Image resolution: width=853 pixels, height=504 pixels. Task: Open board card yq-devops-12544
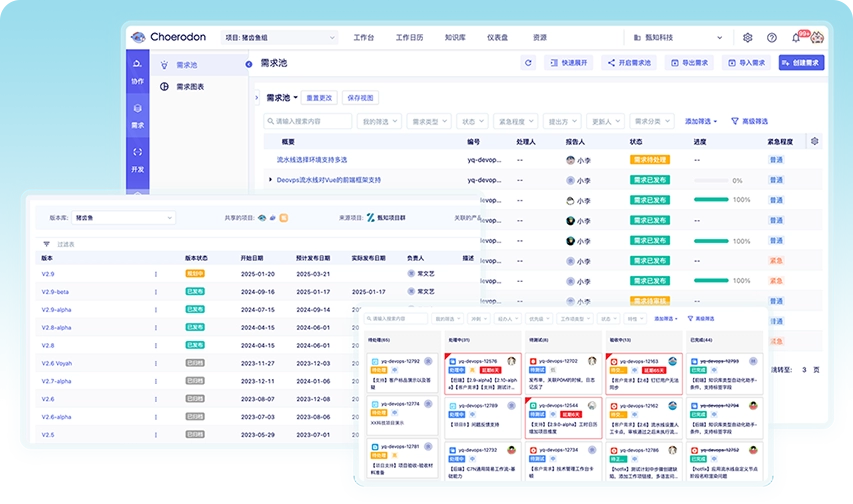click(x=563, y=417)
